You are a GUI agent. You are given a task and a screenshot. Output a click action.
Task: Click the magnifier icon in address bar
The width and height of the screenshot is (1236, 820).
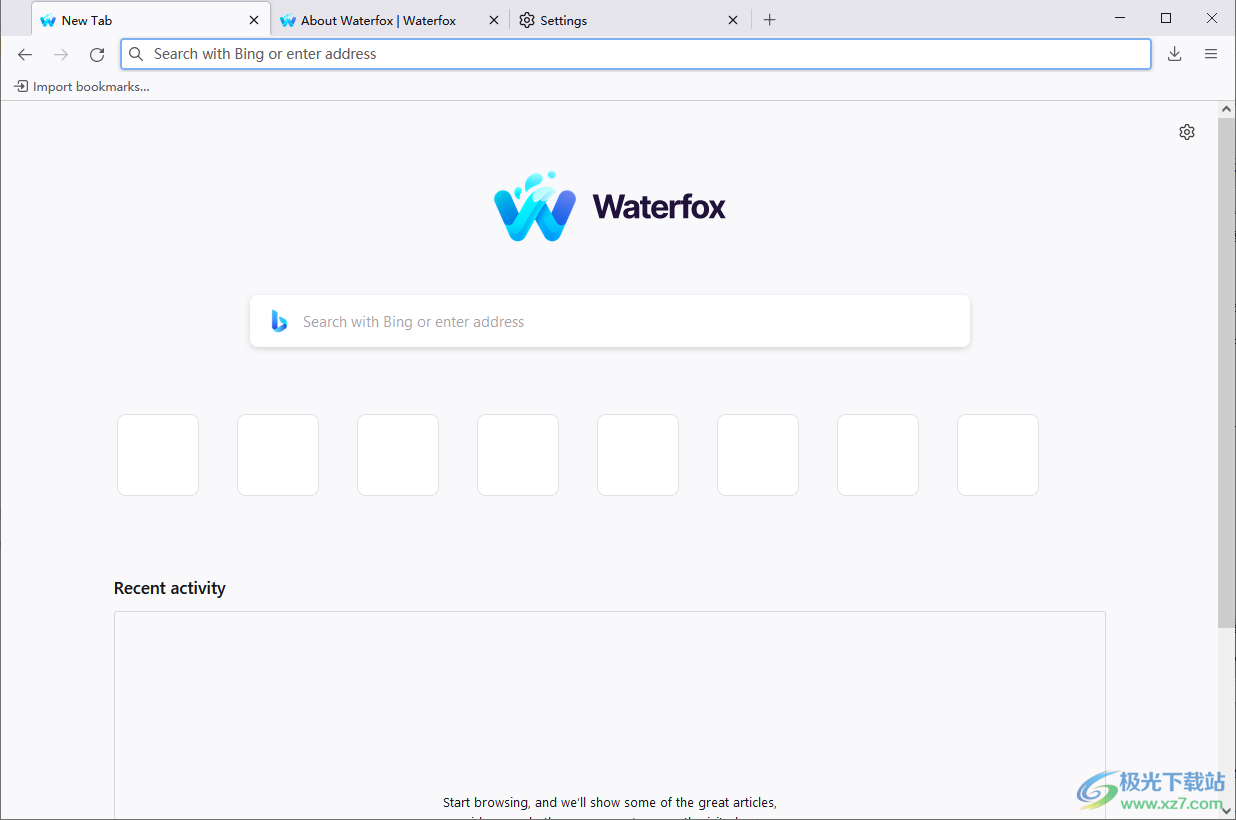(136, 54)
